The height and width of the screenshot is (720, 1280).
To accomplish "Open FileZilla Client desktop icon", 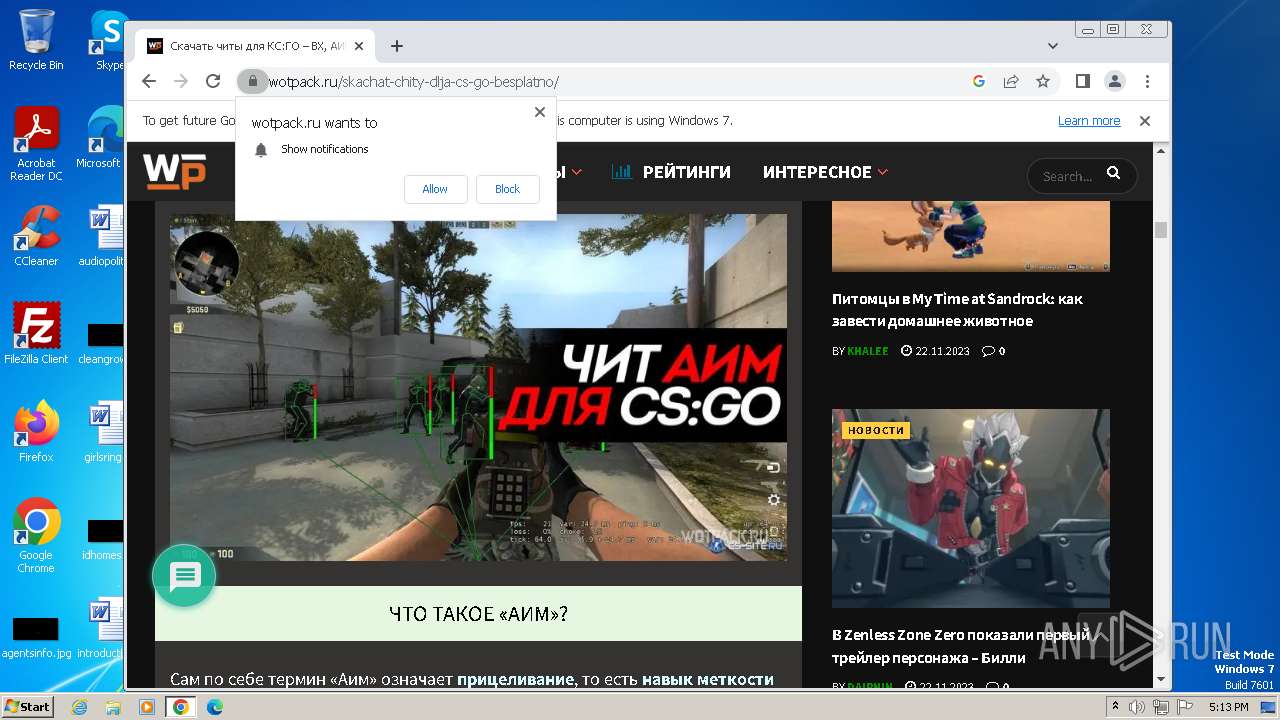I will 36,333.
